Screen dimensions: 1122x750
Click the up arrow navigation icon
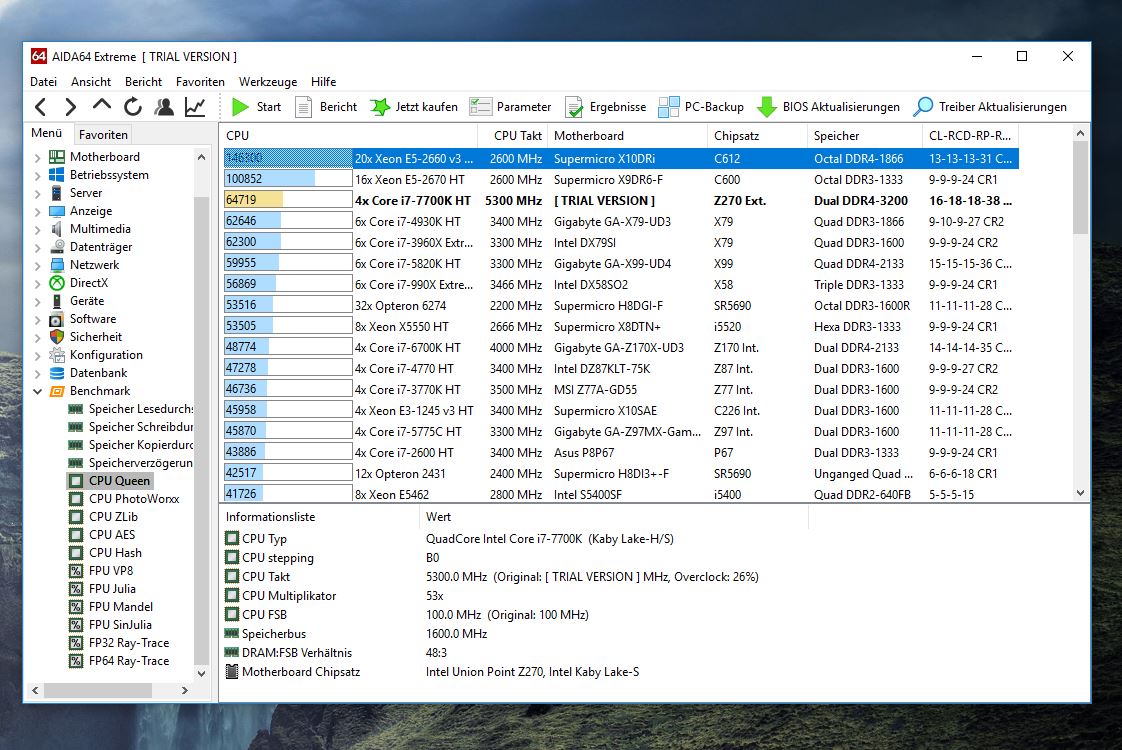(102, 106)
